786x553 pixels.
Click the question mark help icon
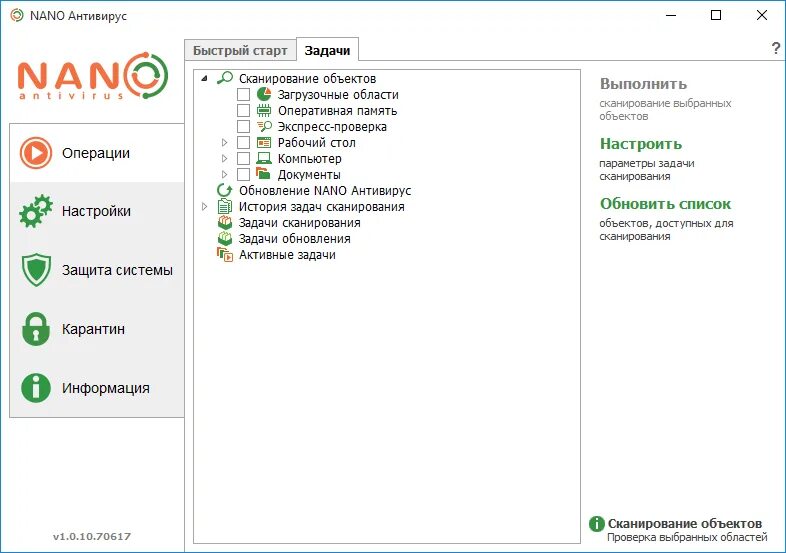[775, 48]
